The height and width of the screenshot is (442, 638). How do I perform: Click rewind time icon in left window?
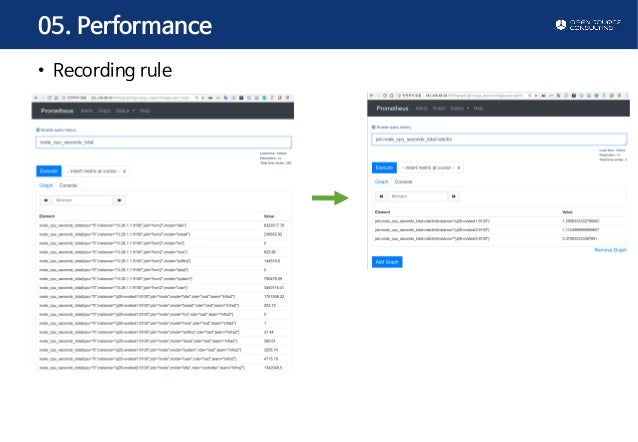(46, 200)
